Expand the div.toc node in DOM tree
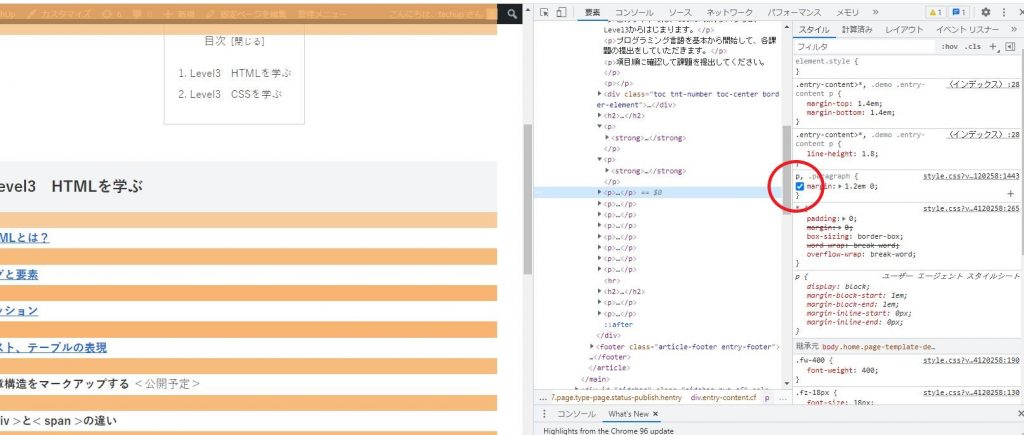The image size is (1024, 435). click(599, 93)
